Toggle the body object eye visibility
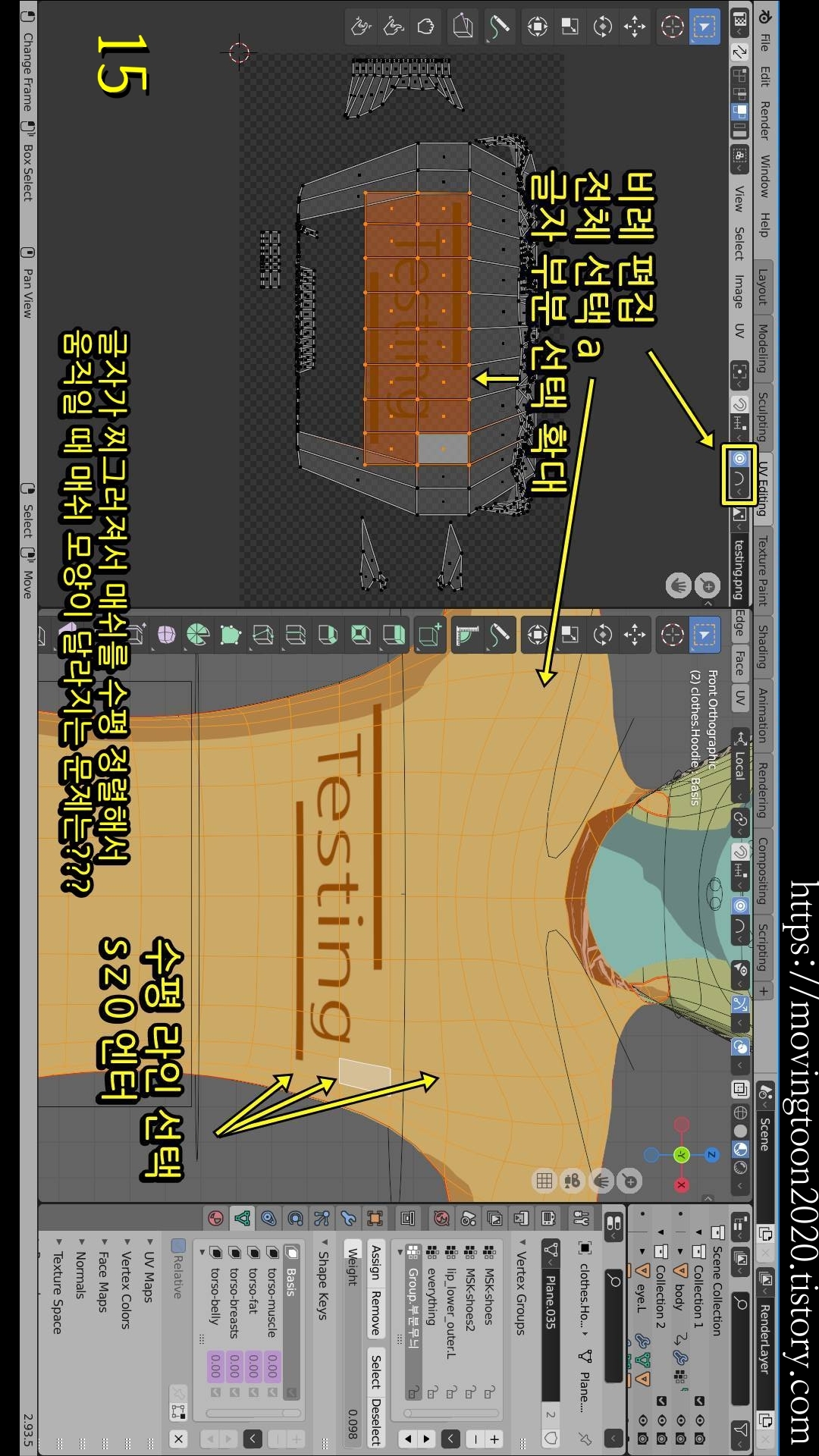 click(x=680, y=1420)
